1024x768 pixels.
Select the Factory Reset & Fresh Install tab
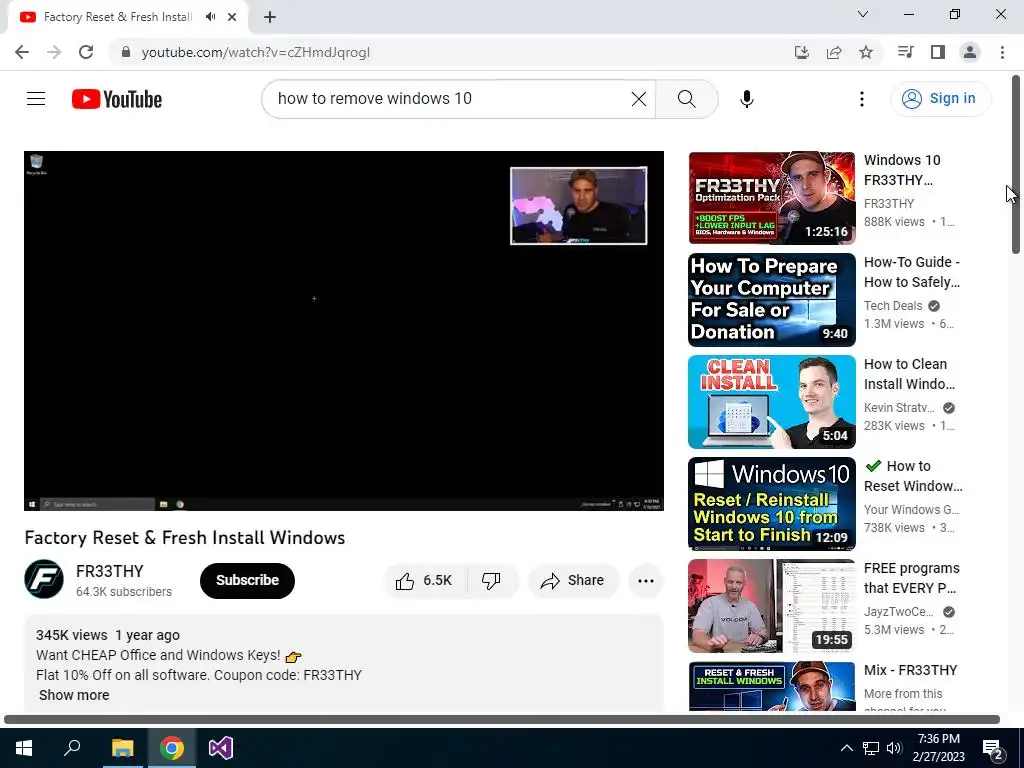click(118, 17)
